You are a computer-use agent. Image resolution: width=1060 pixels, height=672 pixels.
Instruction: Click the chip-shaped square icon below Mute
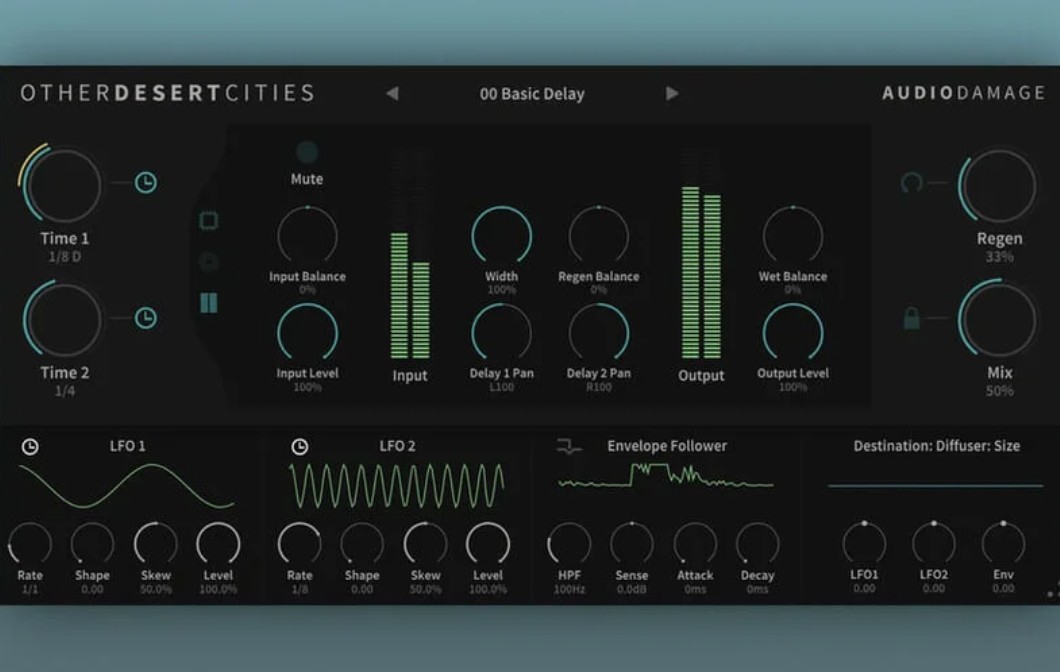209,221
